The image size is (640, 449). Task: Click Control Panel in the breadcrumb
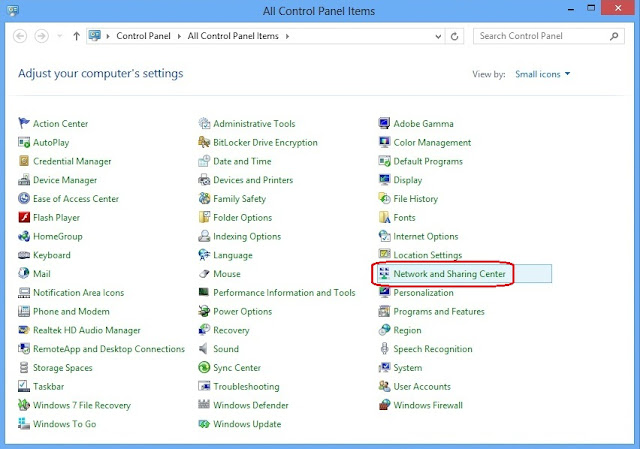(x=143, y=36)
